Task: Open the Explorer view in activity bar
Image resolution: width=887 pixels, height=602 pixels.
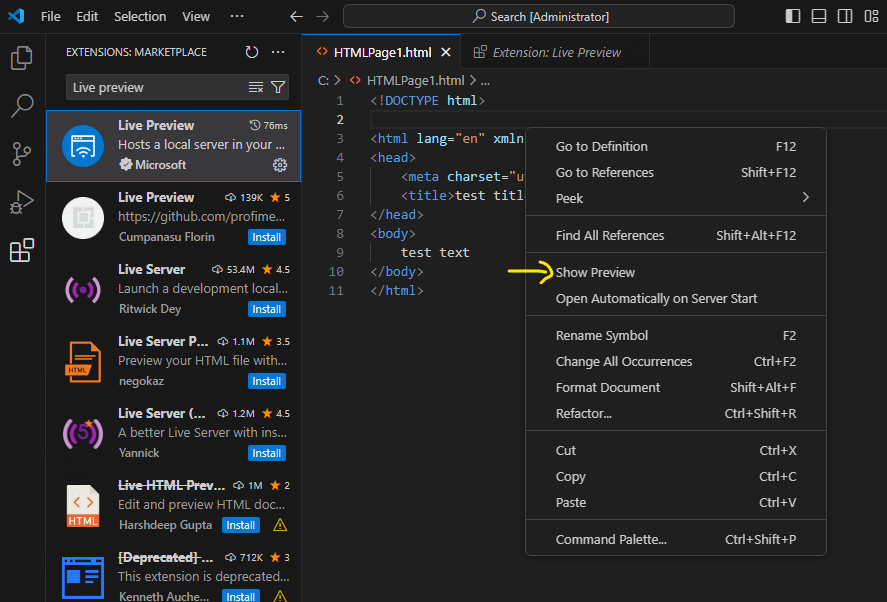Action: click(x=21, y=59)
